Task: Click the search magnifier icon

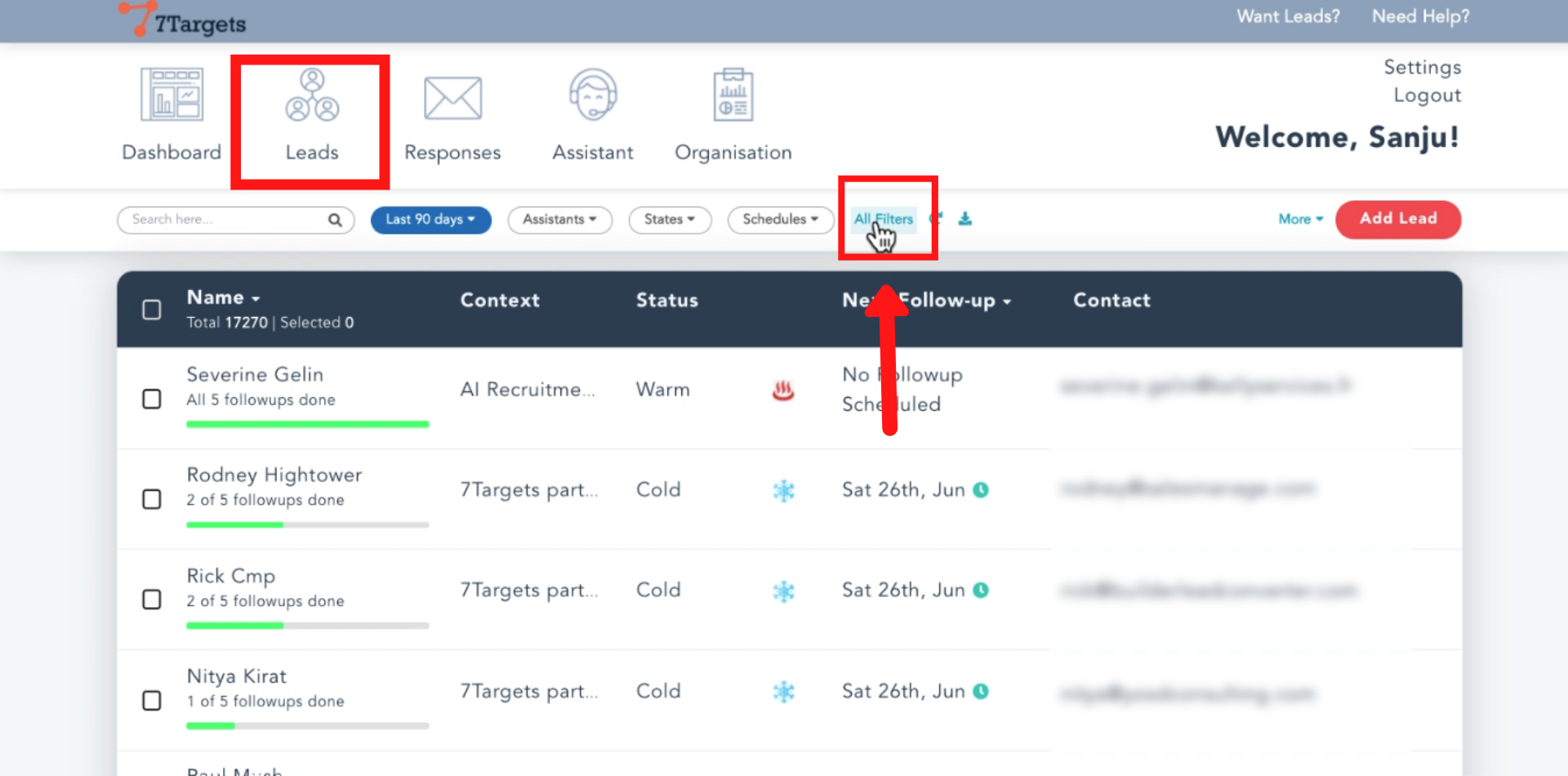Action: [x=335, y=220]
